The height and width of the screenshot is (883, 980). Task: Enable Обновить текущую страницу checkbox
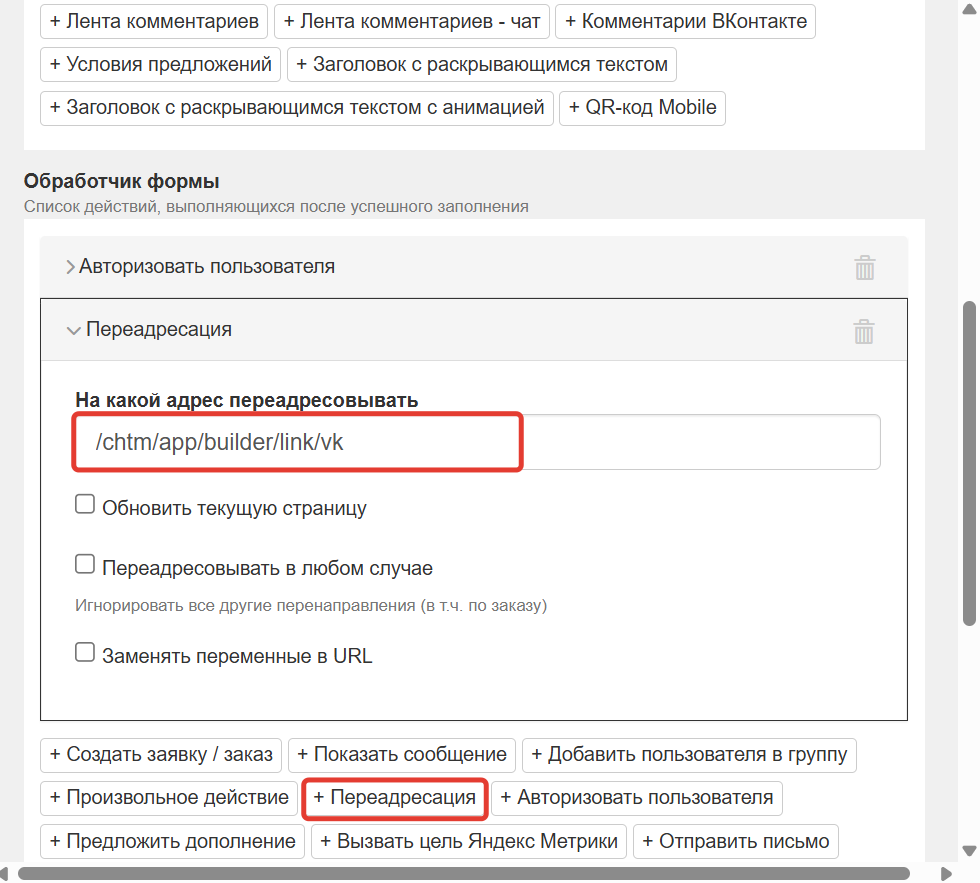click(85, 503)
